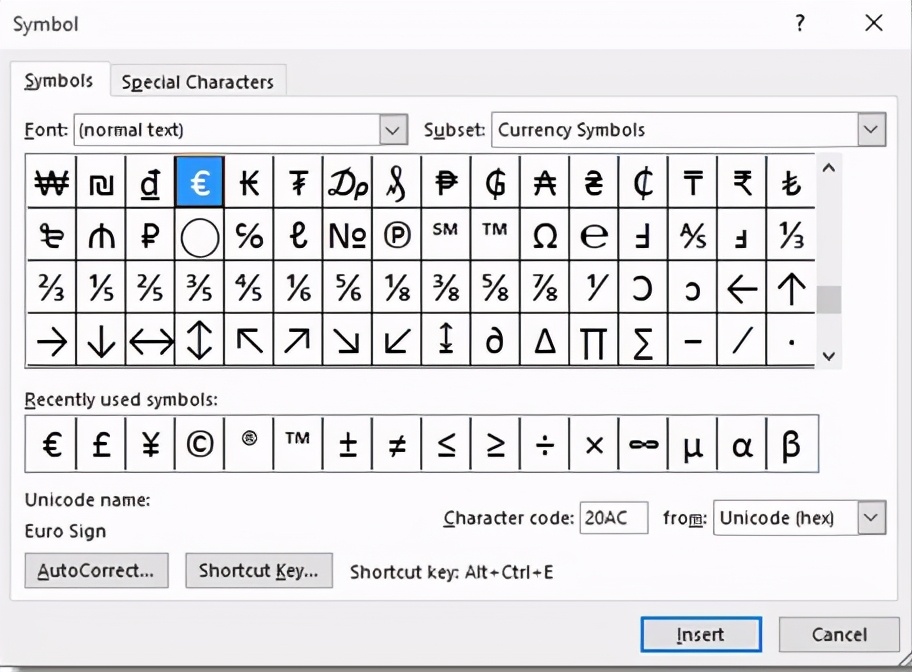Select the Hryvnia currency symbol

coord(593,182)
